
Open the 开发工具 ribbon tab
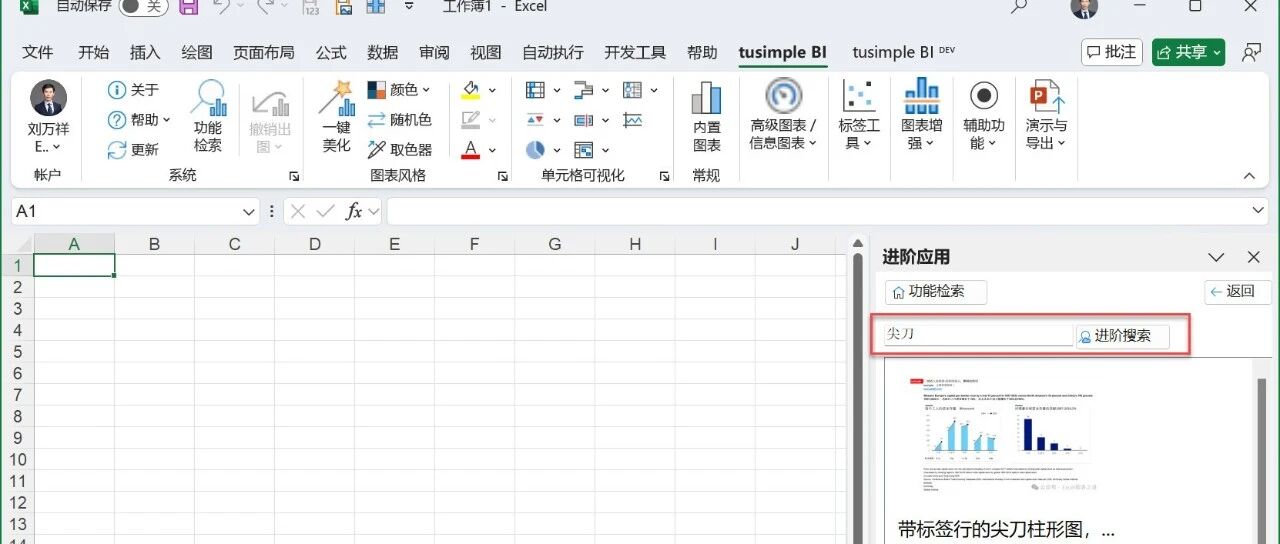[x=635, y=53]
